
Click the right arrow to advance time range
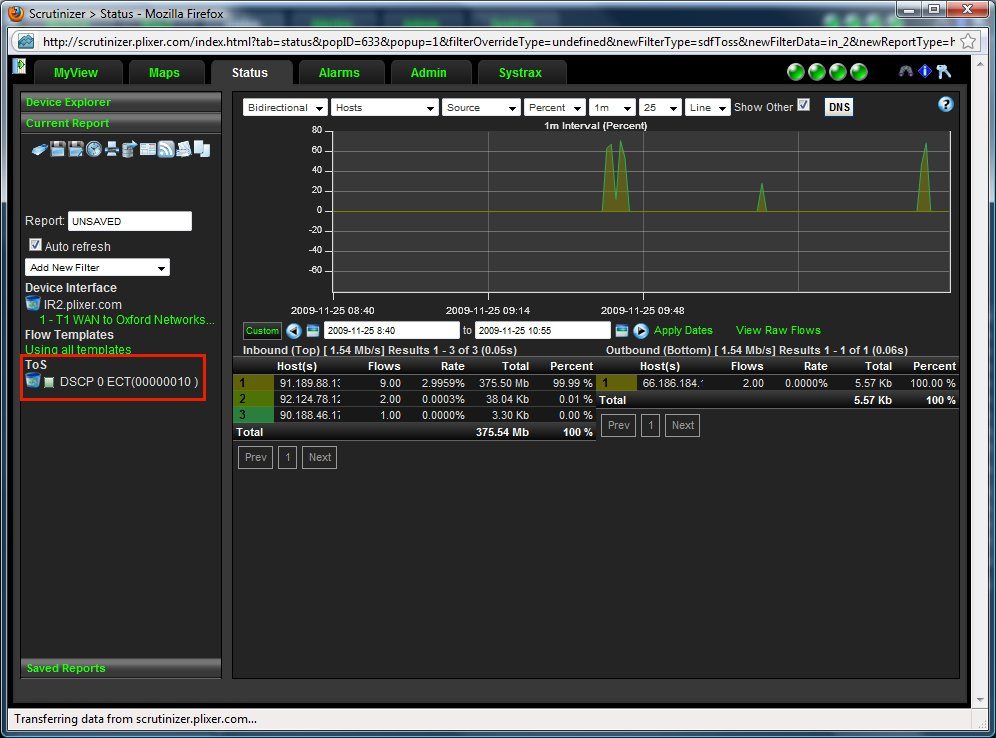tap(641, 330)
